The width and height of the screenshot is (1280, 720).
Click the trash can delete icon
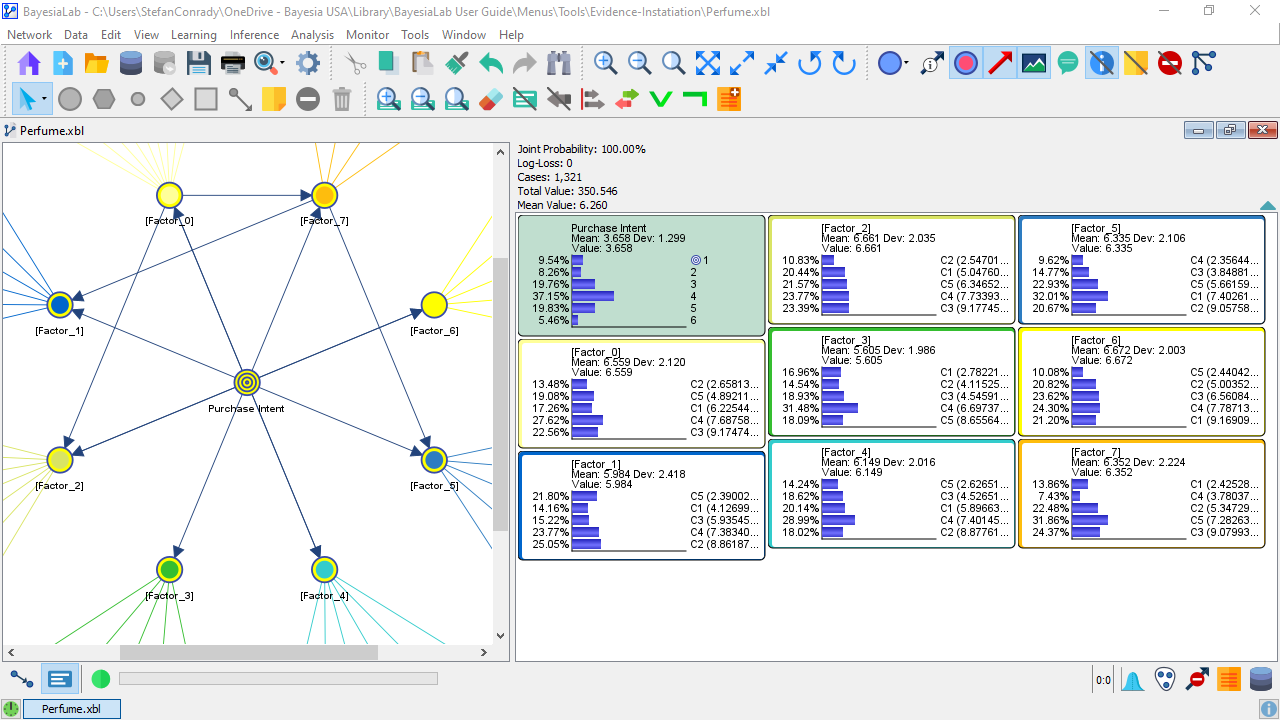342,99
